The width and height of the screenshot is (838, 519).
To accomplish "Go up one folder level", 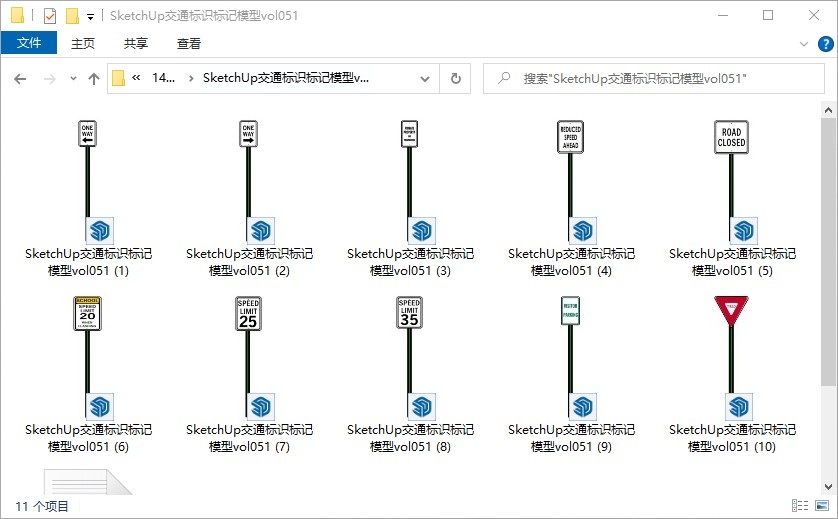I will (x=94, y=79).
